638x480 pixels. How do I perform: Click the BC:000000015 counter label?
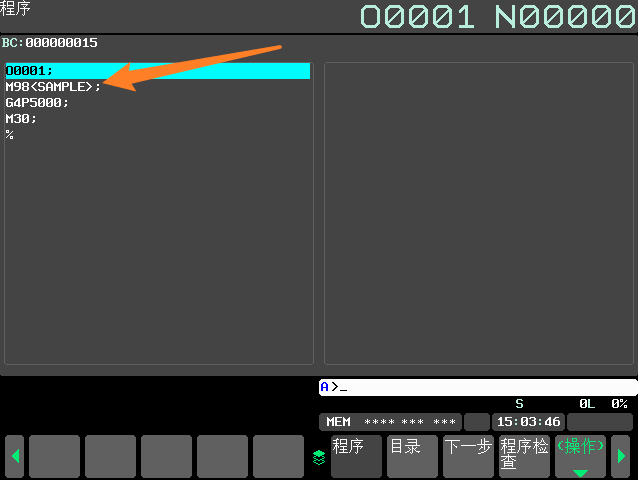[x=50, y=43]
